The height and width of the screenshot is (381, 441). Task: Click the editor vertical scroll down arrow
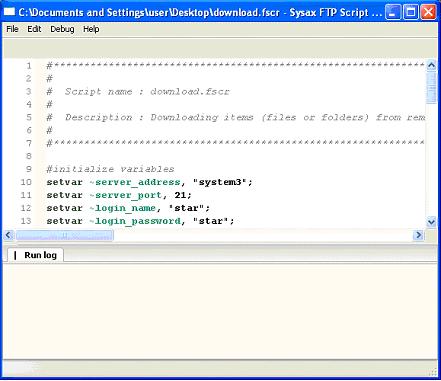(x=431, y=221)
